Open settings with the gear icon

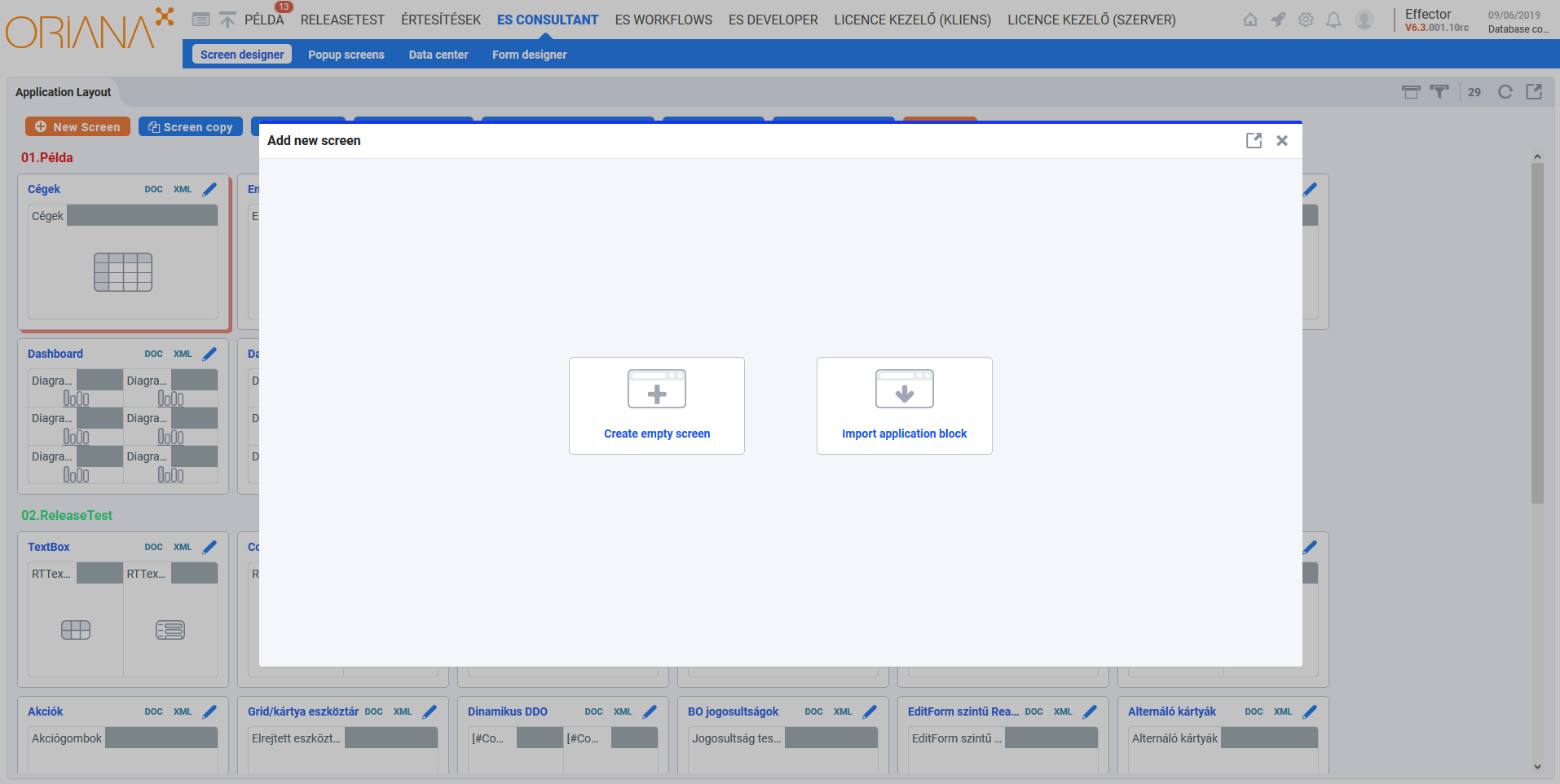(x=1306, y=20)
